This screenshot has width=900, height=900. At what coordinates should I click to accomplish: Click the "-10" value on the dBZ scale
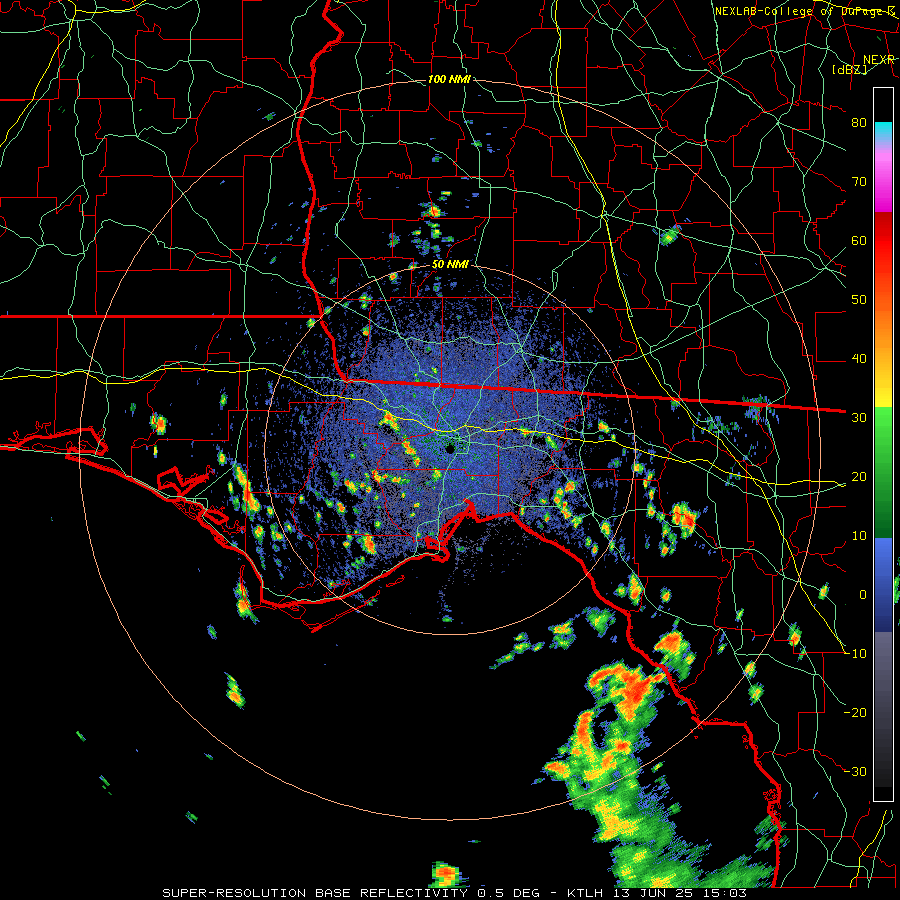click(x=855, y=654)
